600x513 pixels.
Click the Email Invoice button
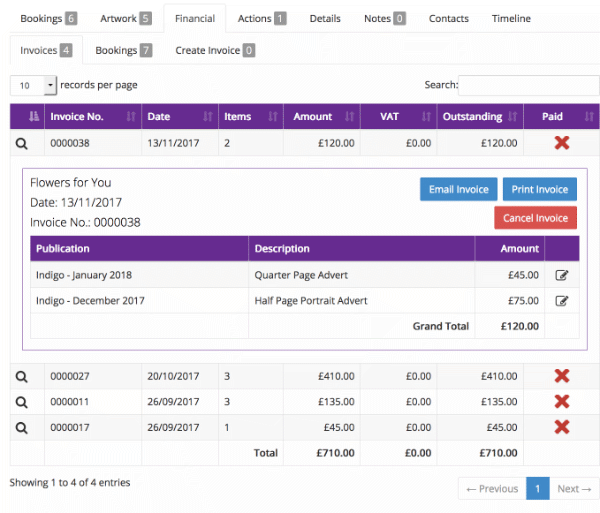[x=458, y=189]
